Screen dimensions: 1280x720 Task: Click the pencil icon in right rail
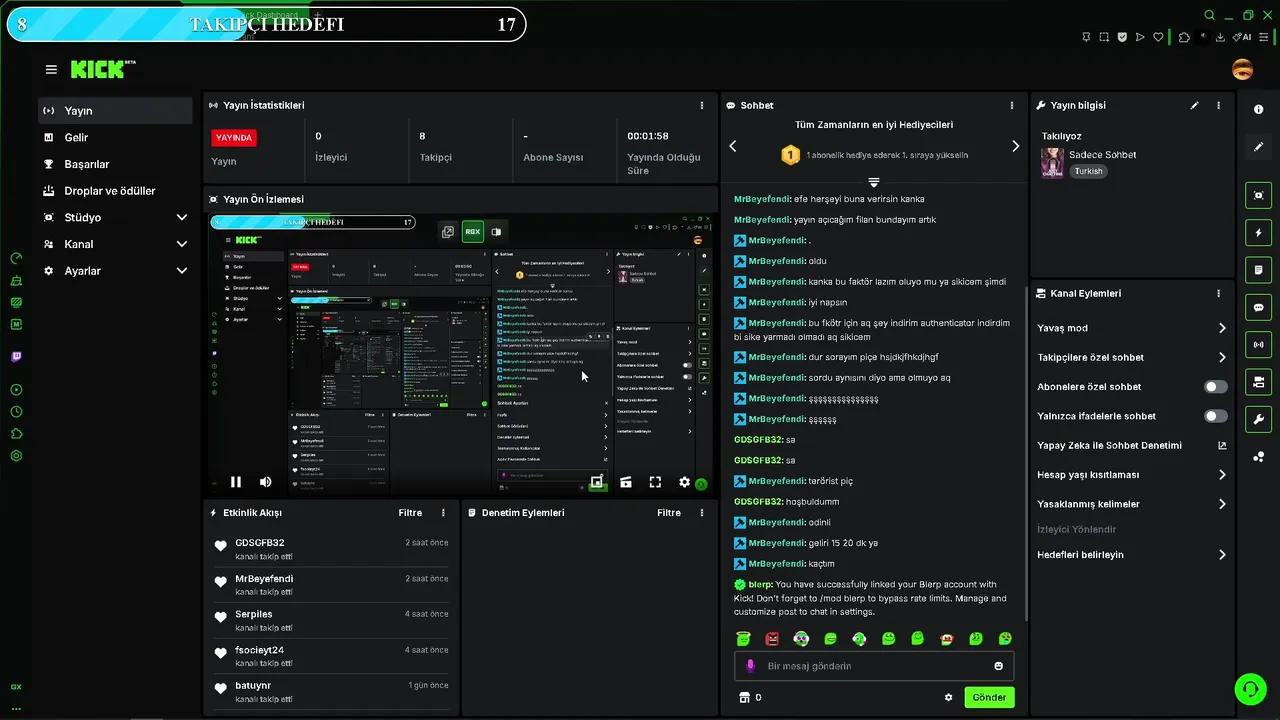1259,146
